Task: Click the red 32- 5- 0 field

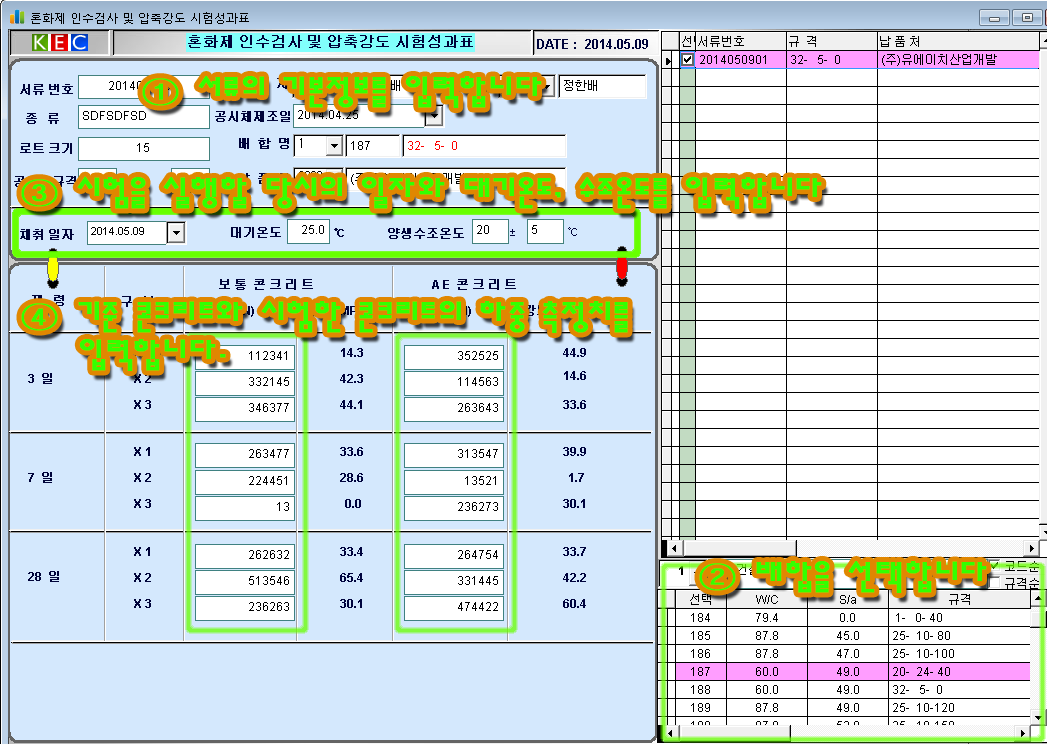Action: [484, 146]
